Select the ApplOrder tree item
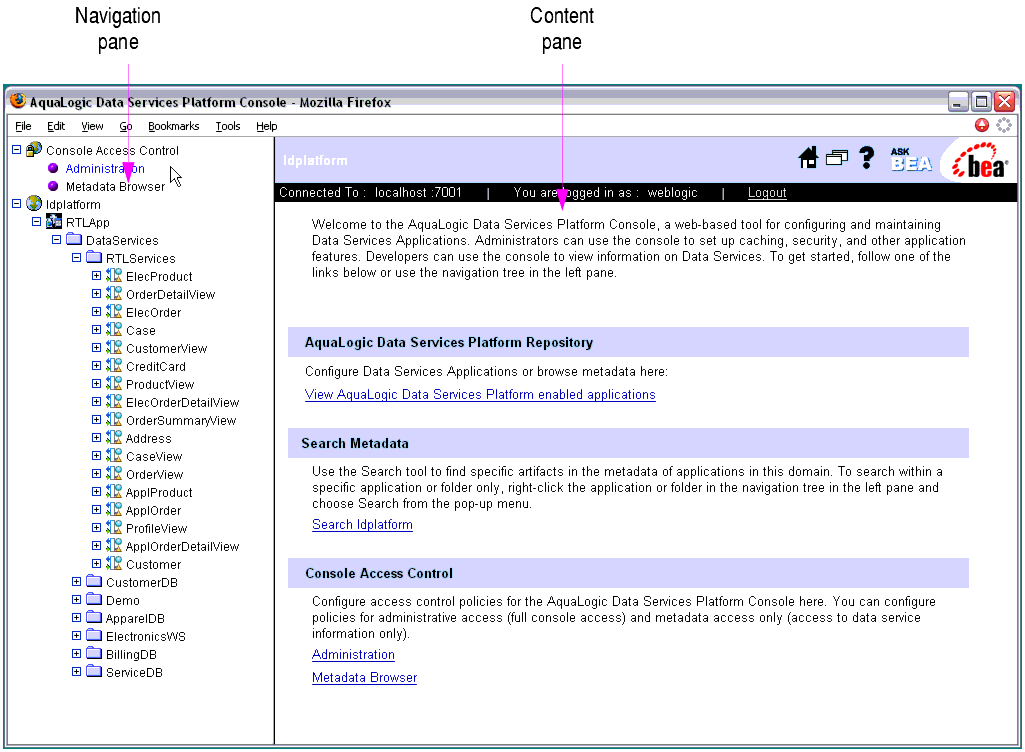This screenshot has width=1025, height=752. 153,511
